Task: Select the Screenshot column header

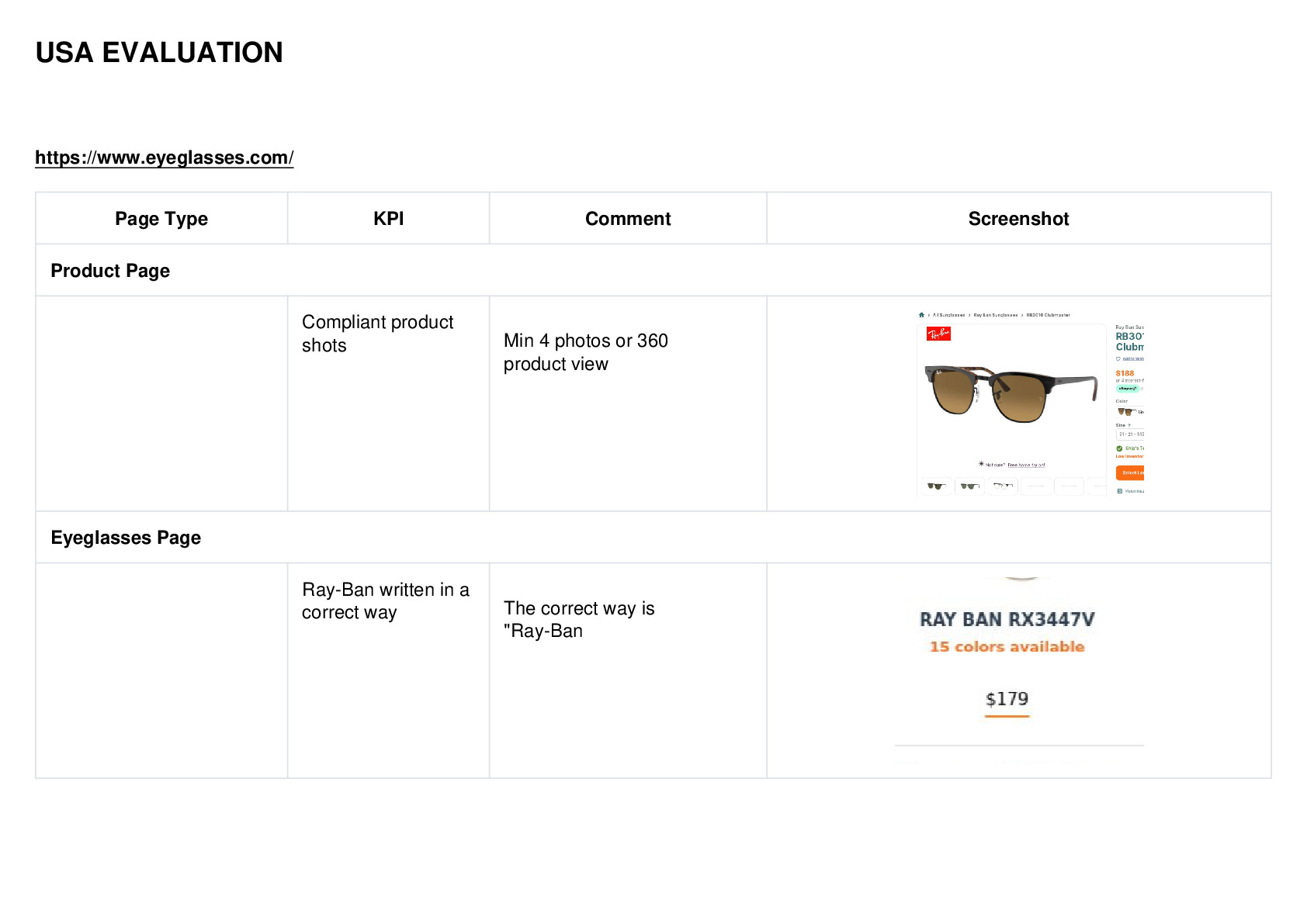Action: coord(1018,219)
